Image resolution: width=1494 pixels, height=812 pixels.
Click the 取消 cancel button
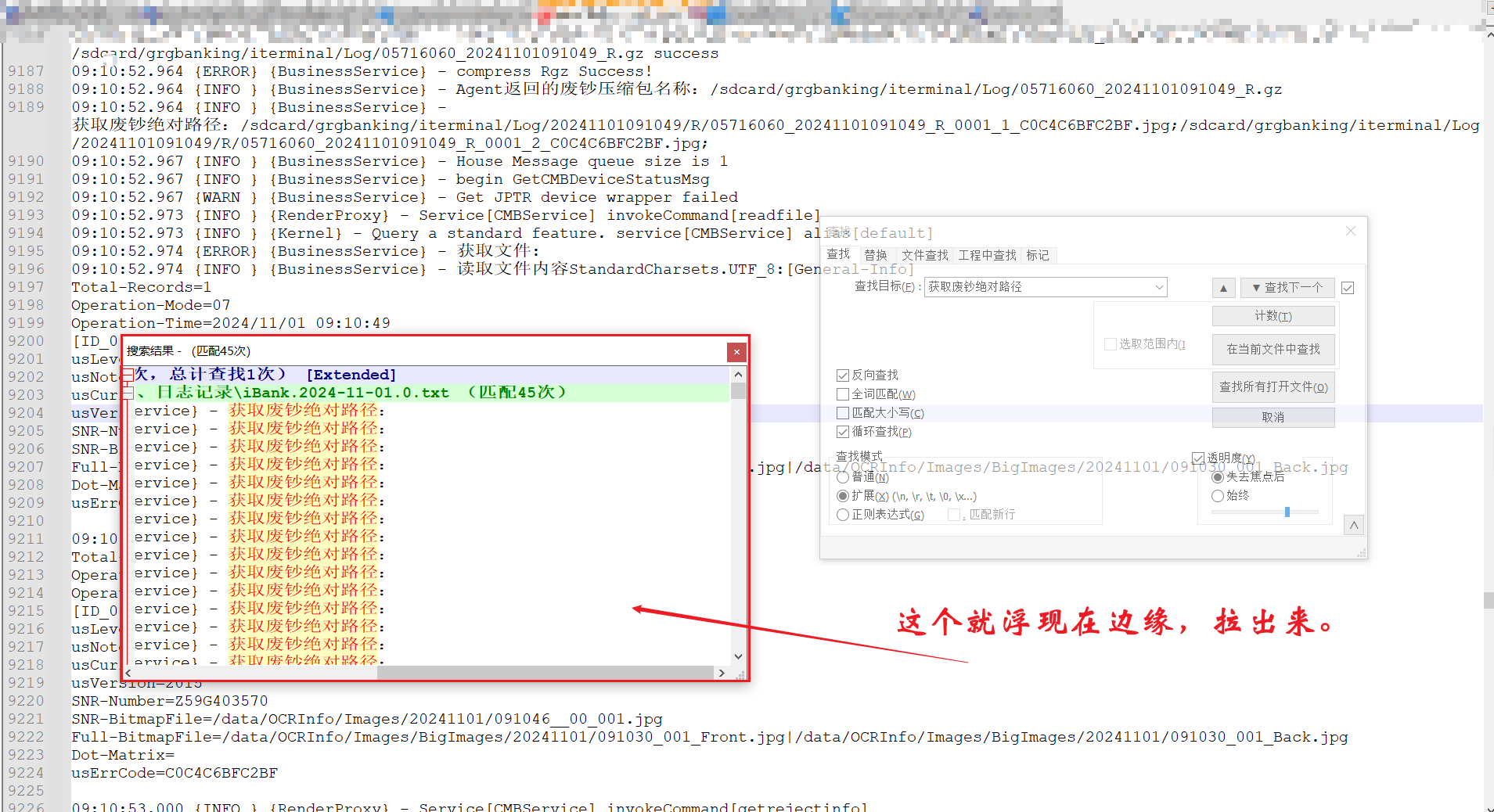tap(1273, 418)
